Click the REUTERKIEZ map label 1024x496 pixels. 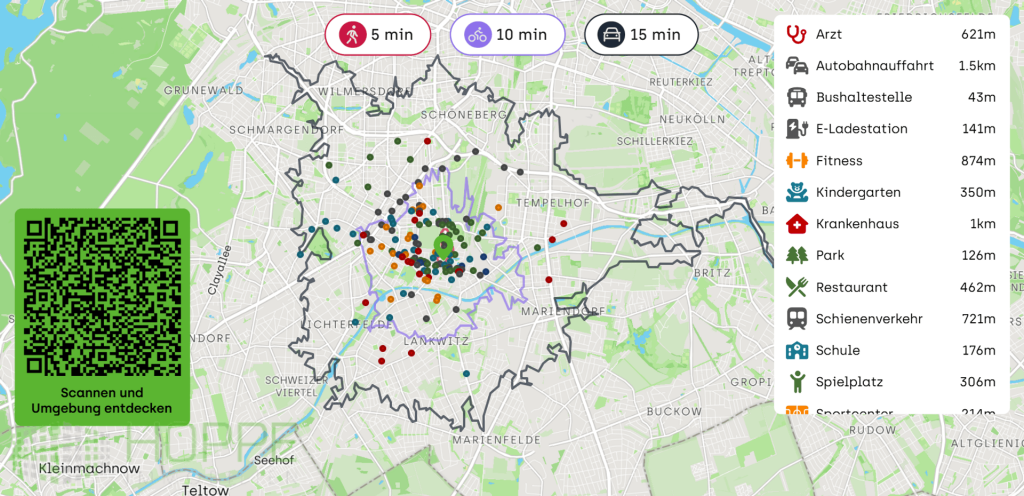(x=682, y=83)
